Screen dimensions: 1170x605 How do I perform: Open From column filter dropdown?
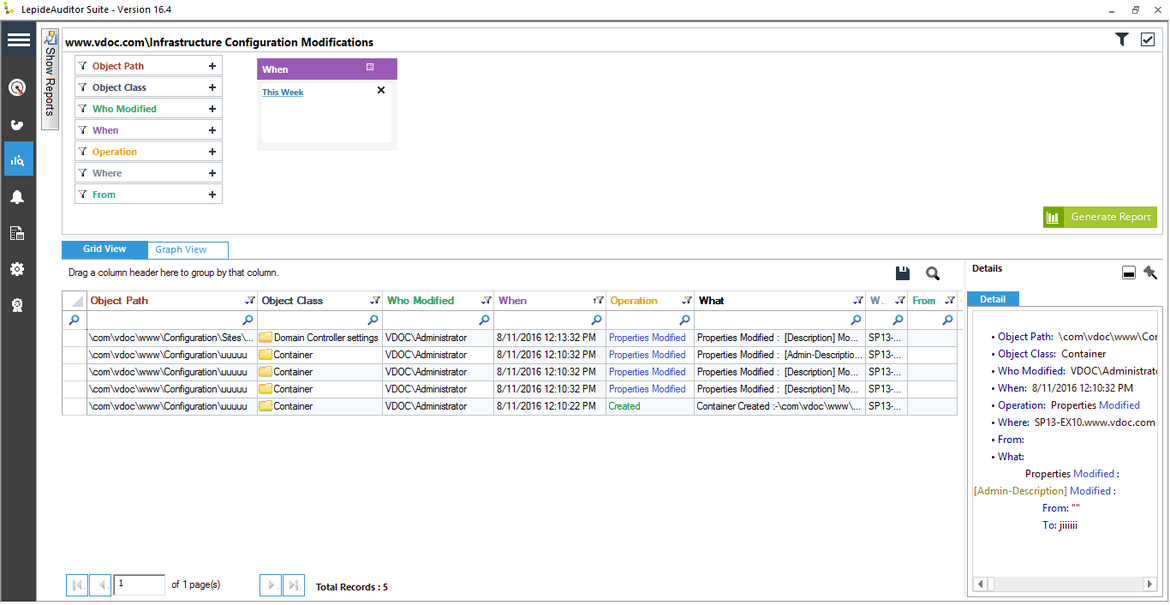949,301
